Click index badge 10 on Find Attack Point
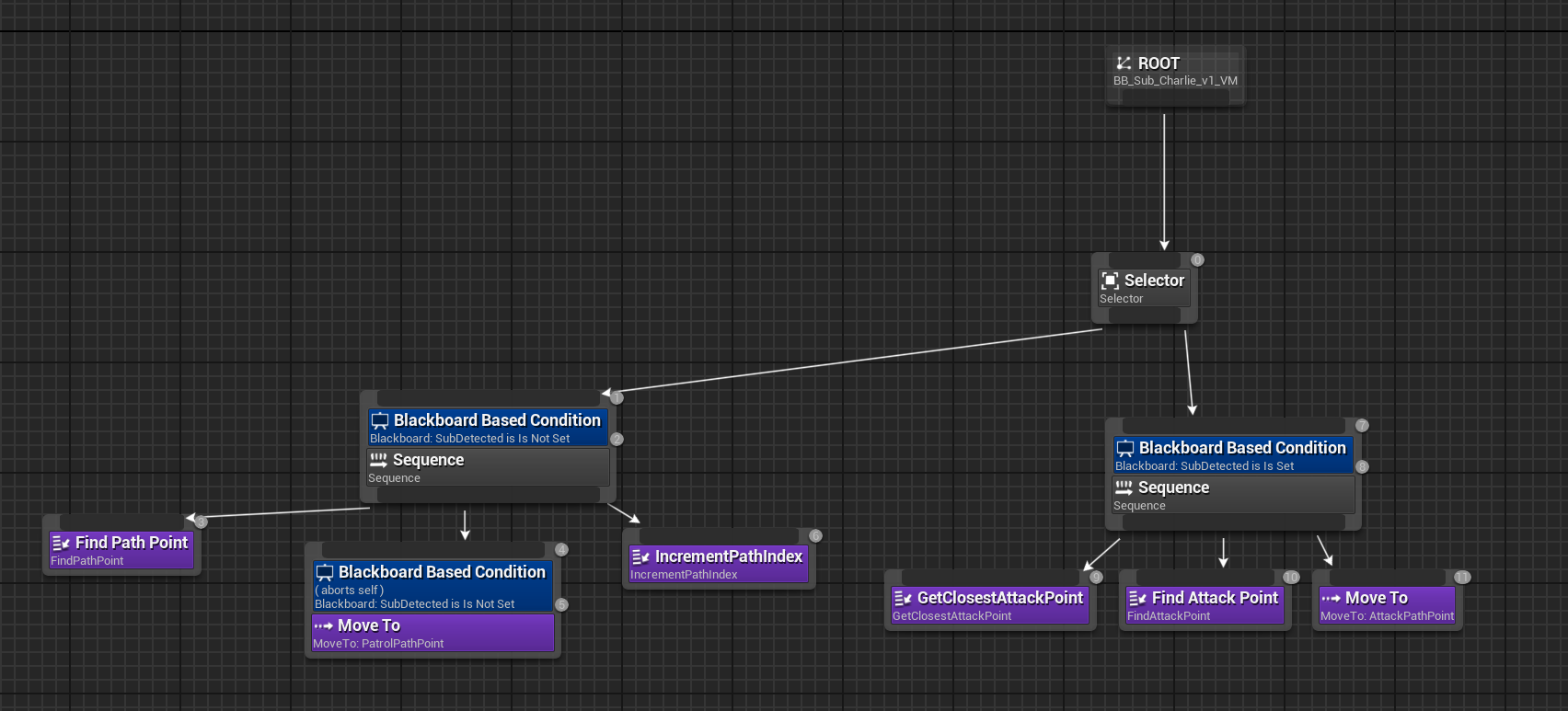This screenshot has width=1568, height=711. 1291,577
